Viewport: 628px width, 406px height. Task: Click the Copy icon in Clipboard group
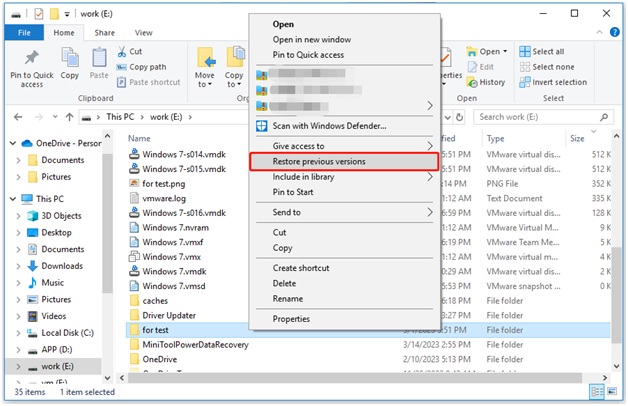69,60
